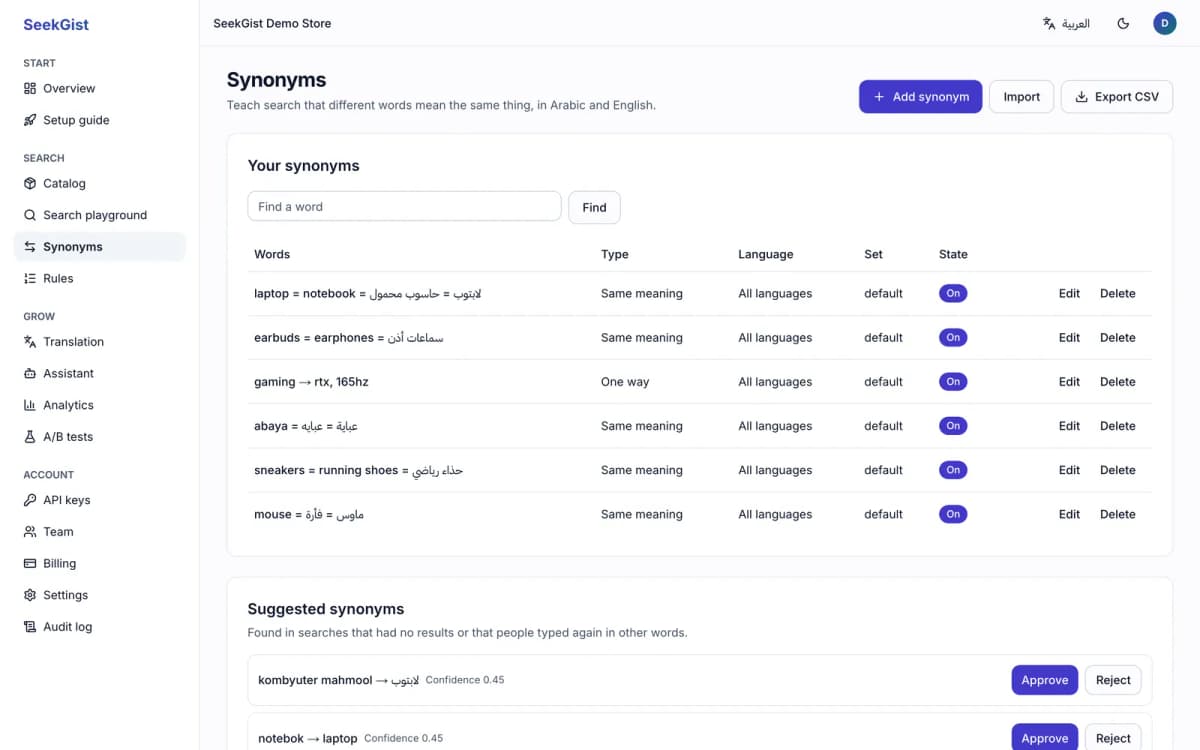Disable the sneakers = running shoes synonym

click(953, 470)
